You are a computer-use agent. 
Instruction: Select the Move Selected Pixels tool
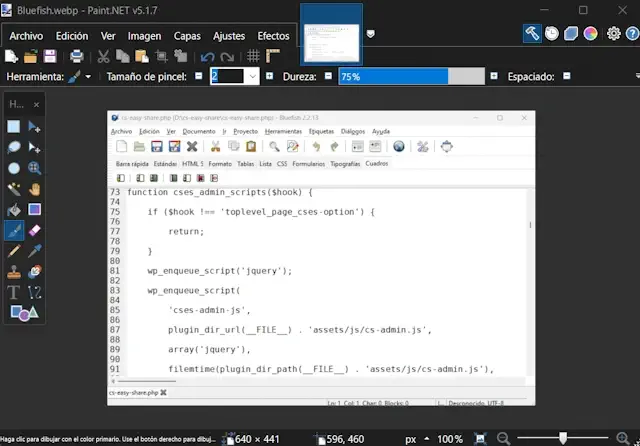coord(34,126)
